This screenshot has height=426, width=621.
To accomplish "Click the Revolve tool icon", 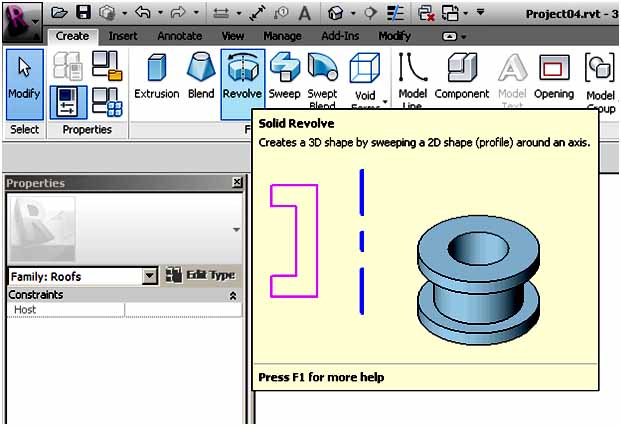I will [241, 75].
